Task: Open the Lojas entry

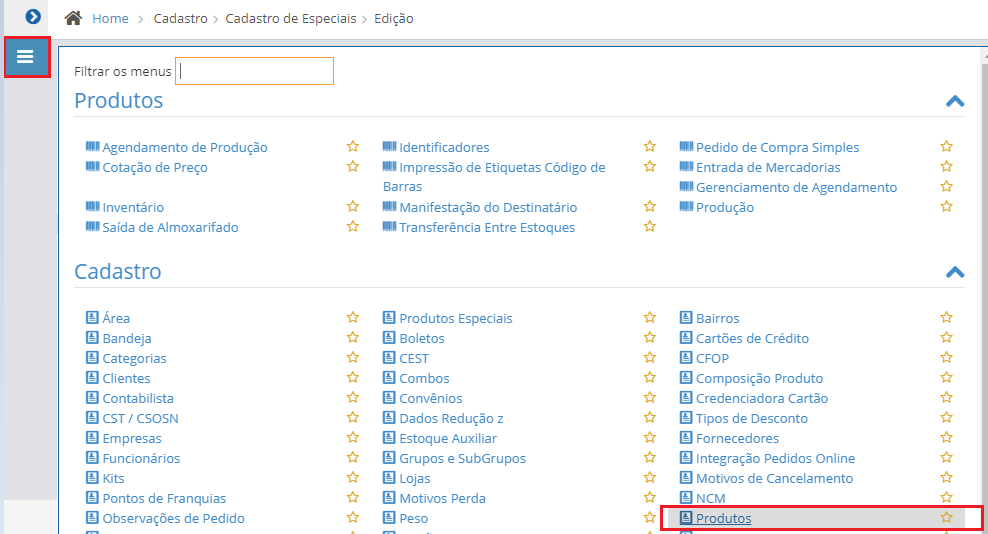Action: pos(415,479)
